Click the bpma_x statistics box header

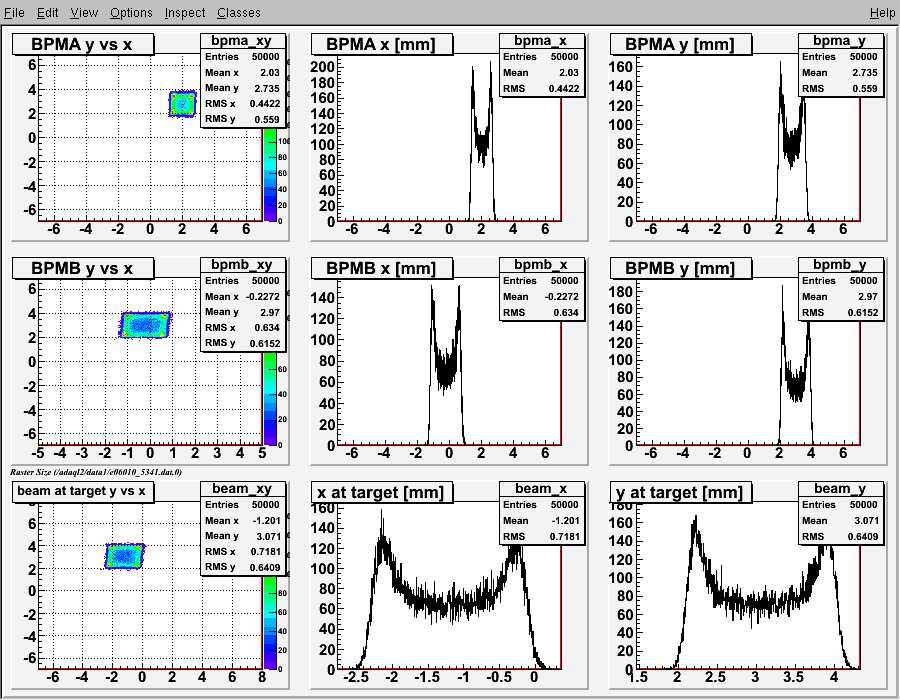pos(541,41)
